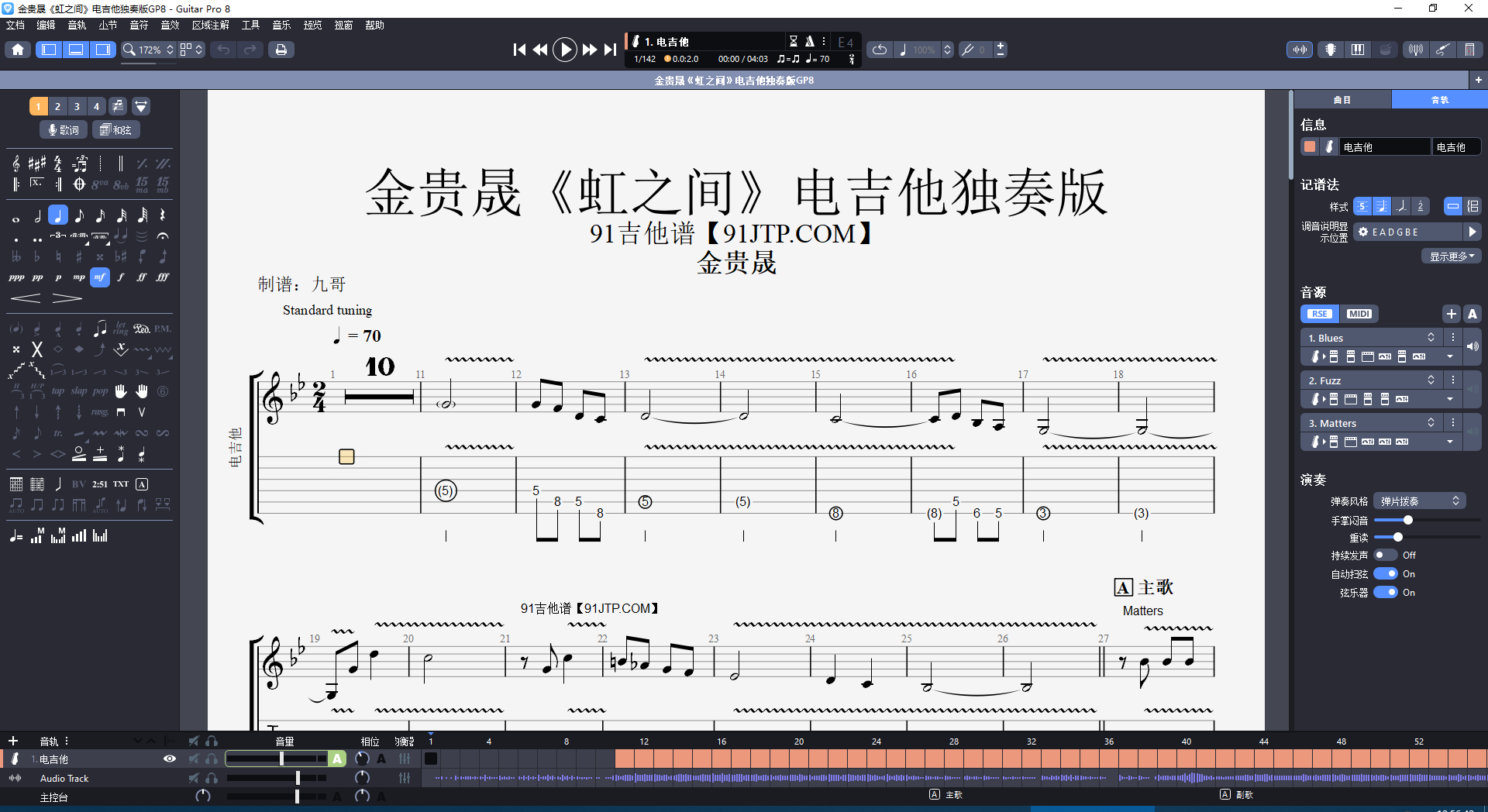Open the line-in guitar cable icon
Image resolution: width=1488 pixels, height=812 pixels.
(x=1442, y=50)
